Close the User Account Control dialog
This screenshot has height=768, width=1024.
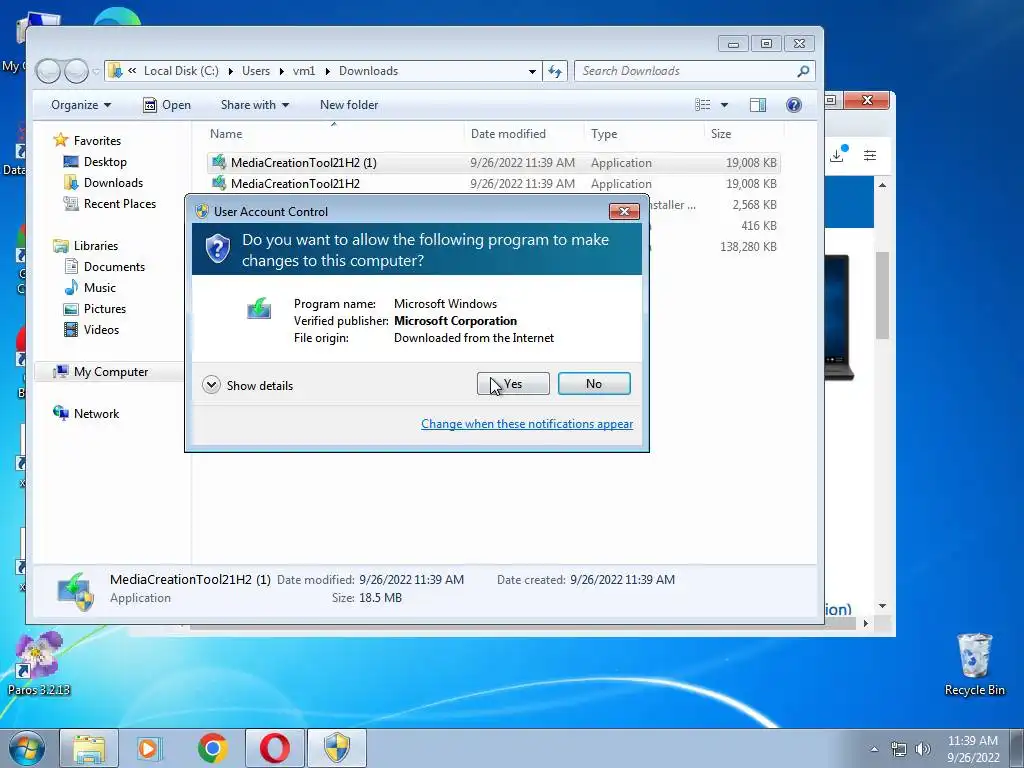click(624, 212)
